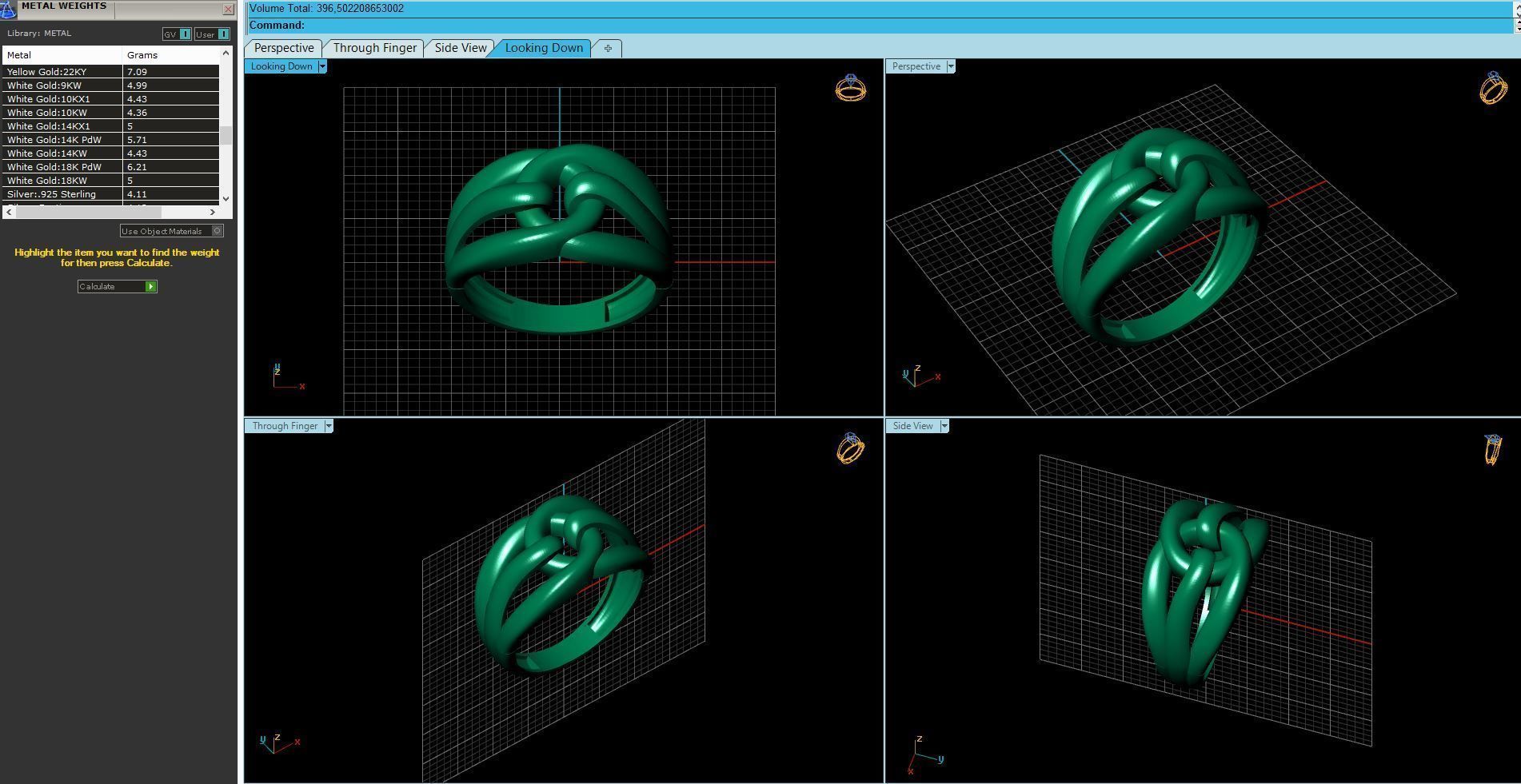Select the White Gold:14KW row
The width and height of the screenshot is (1521, 784).
tap(111, 153)
